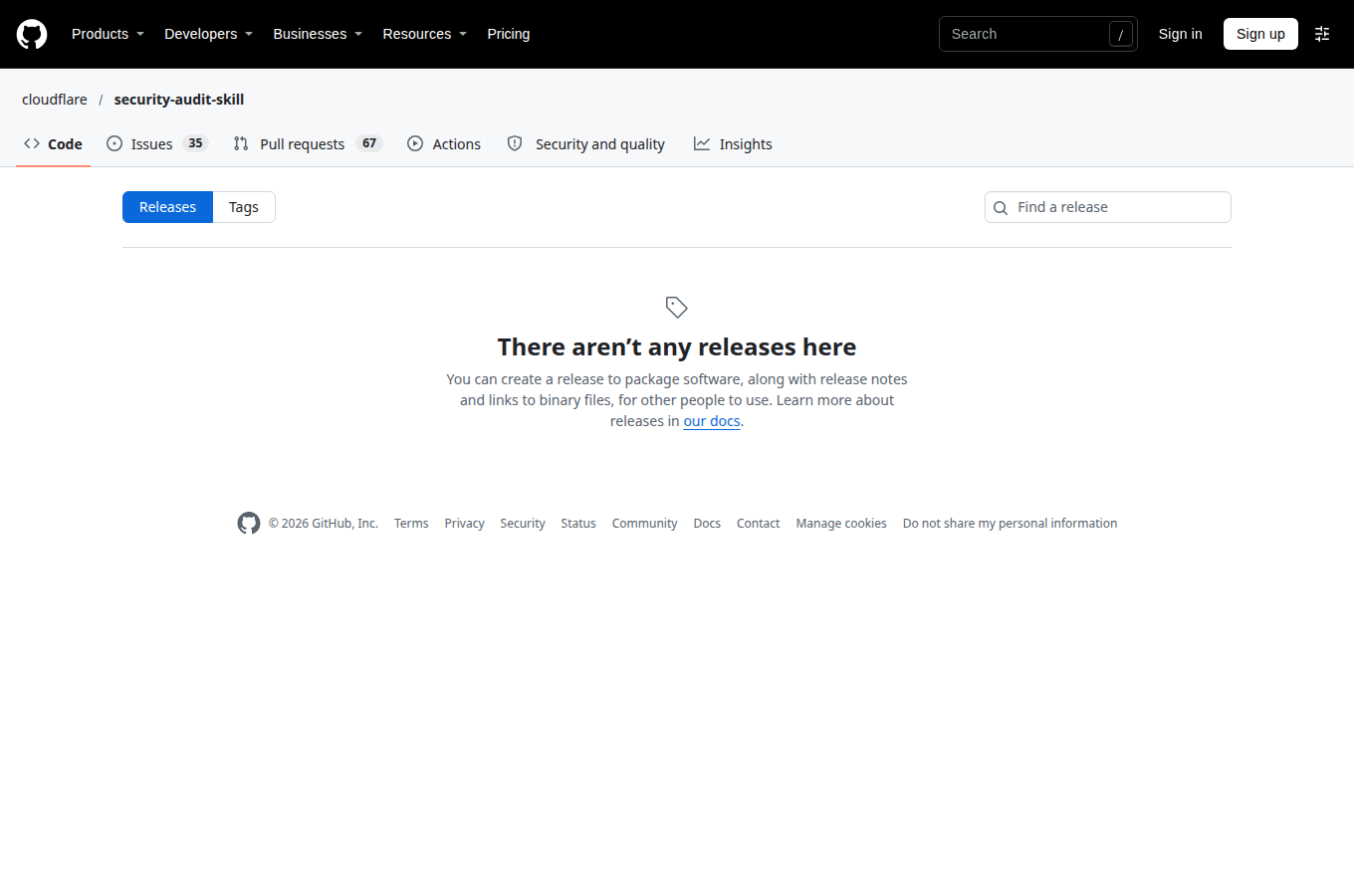Click the search magnifier icon in release filter
The image size is (1354, 896).
(1001, 208)
